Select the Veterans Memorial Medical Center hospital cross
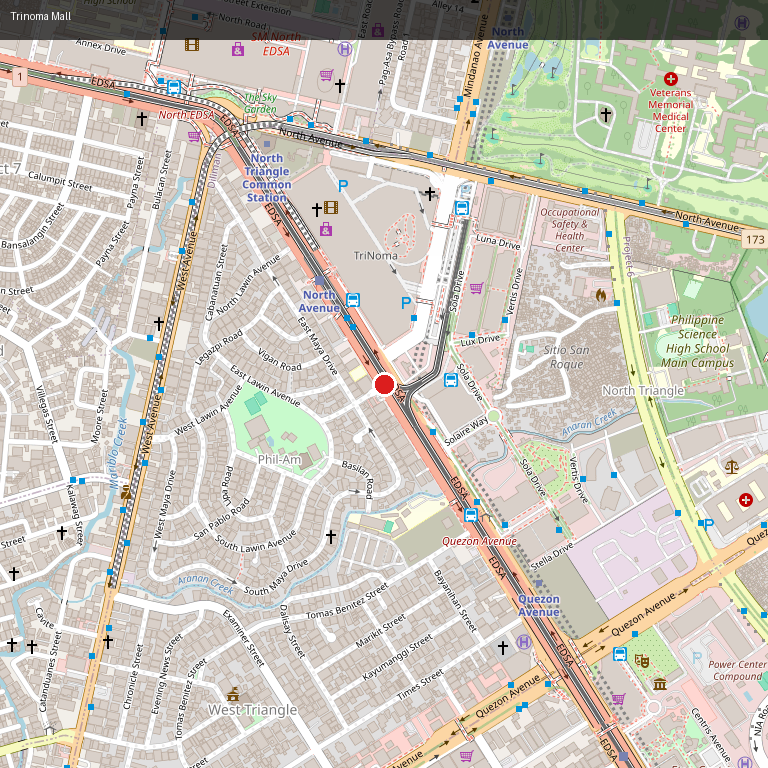The width and height of the screenshot is (768, 768). click(671, 78)
